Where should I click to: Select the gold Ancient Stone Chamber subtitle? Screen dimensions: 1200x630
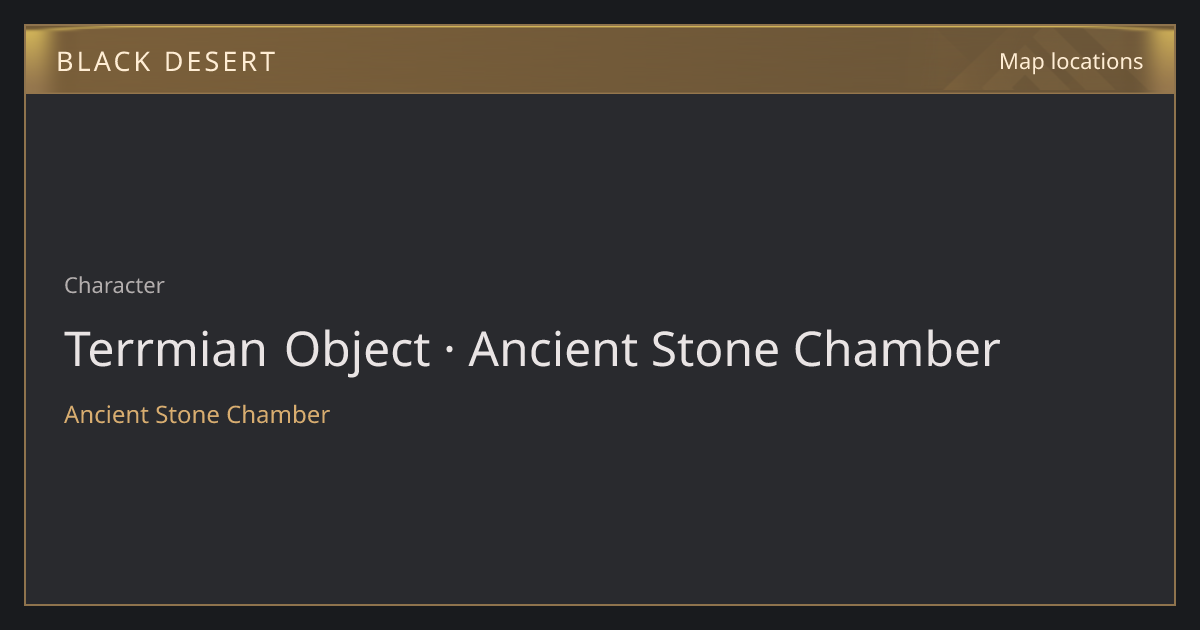197,414
